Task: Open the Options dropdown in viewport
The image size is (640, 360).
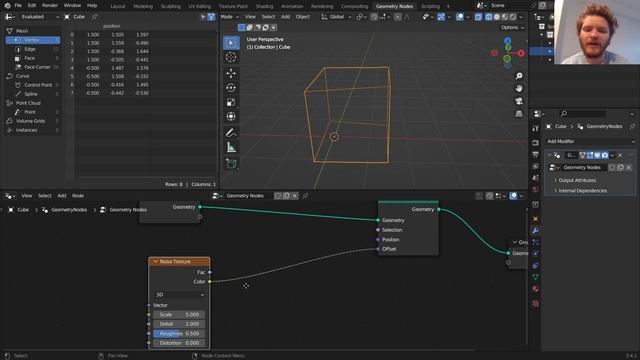Action: point(512,27)
